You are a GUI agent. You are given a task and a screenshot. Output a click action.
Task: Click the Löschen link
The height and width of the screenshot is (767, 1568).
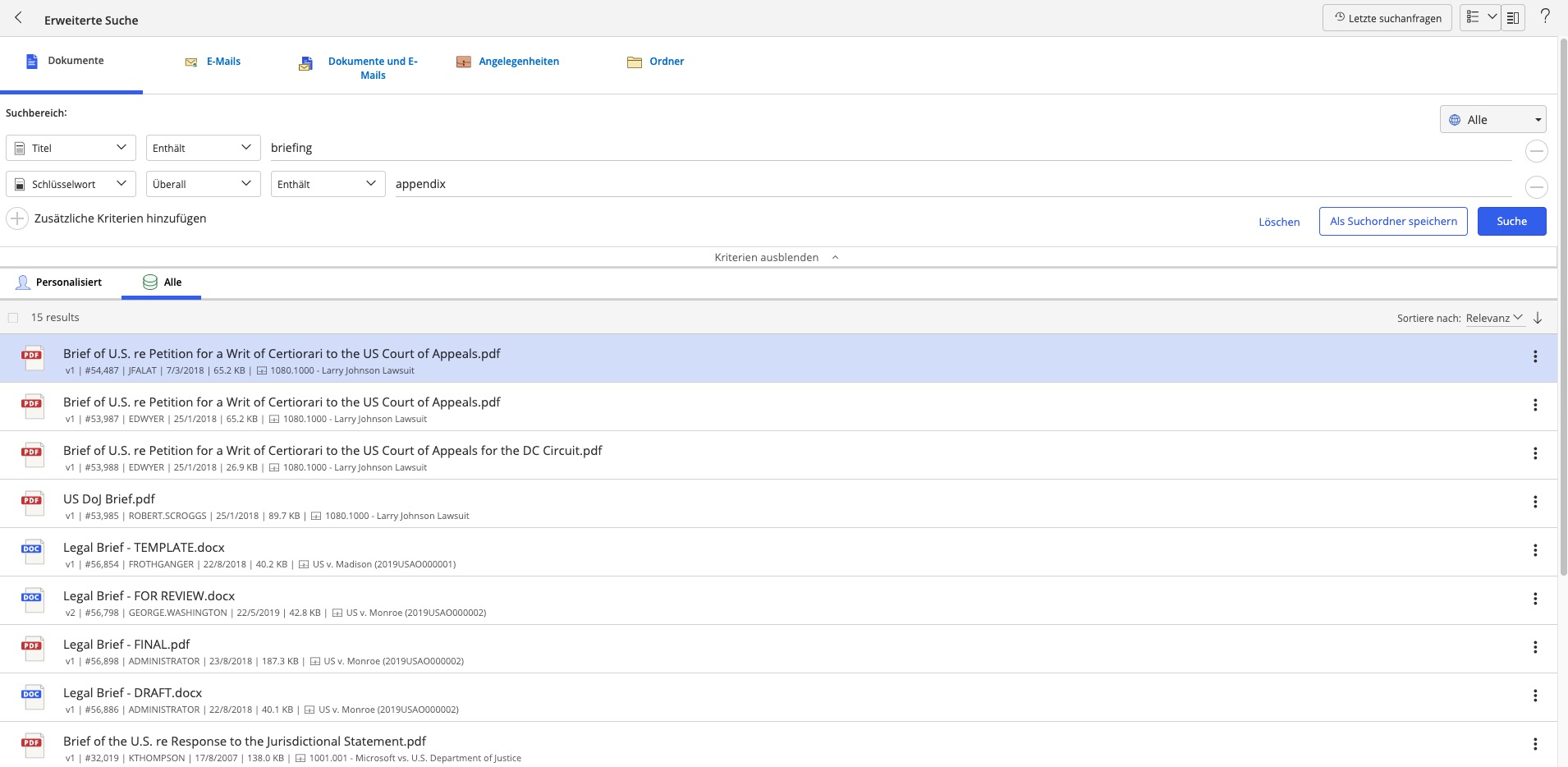point(1279,222)
